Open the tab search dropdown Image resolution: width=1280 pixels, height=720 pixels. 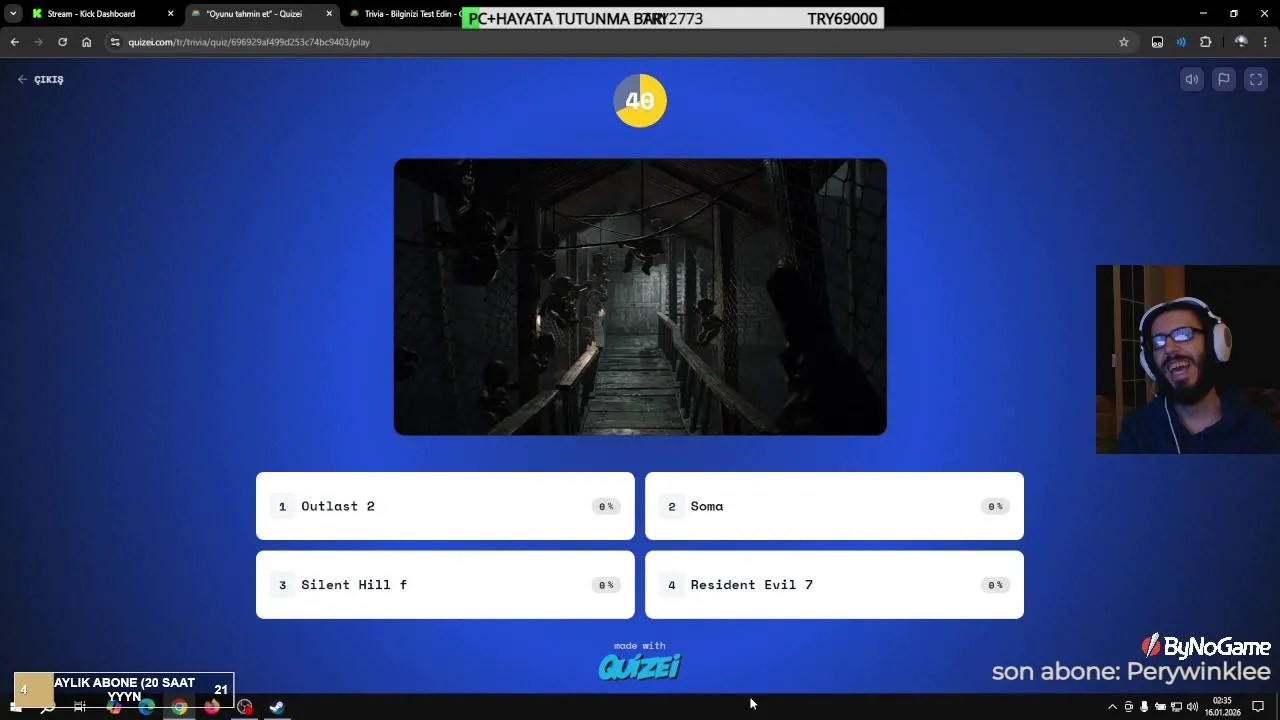tap(13, 14)
